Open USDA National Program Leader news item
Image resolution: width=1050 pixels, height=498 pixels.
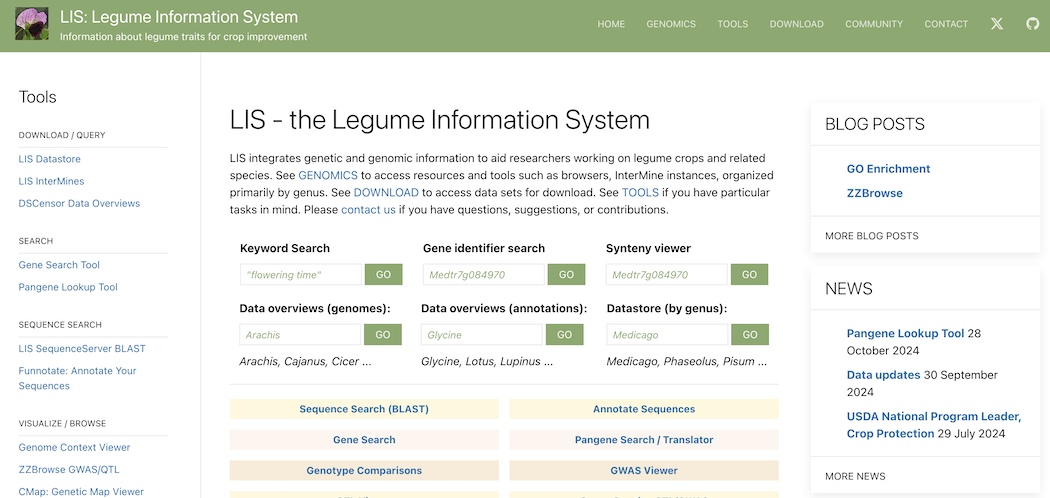(x=933, y=425)
